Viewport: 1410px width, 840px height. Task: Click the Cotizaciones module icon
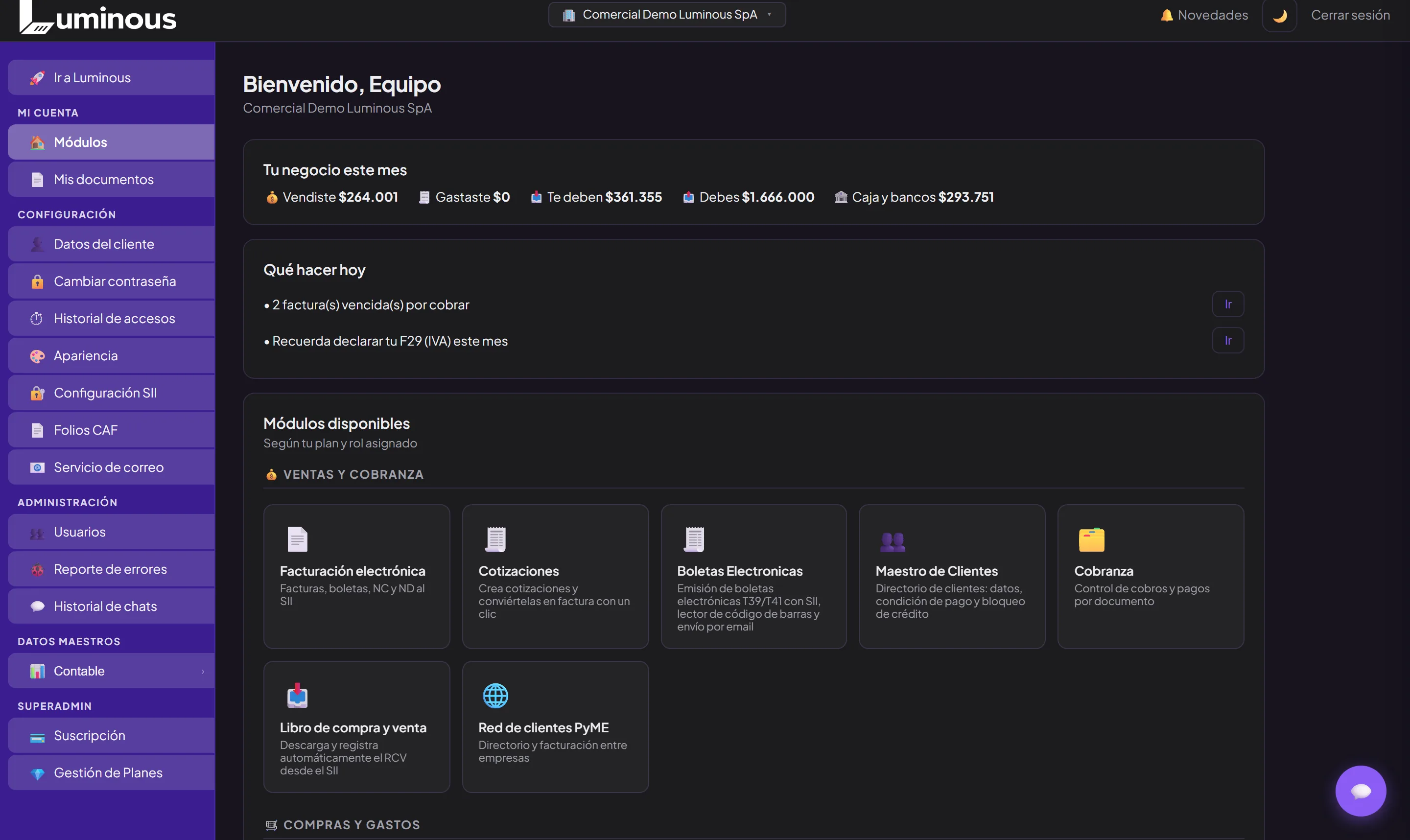tap(495, 539)
